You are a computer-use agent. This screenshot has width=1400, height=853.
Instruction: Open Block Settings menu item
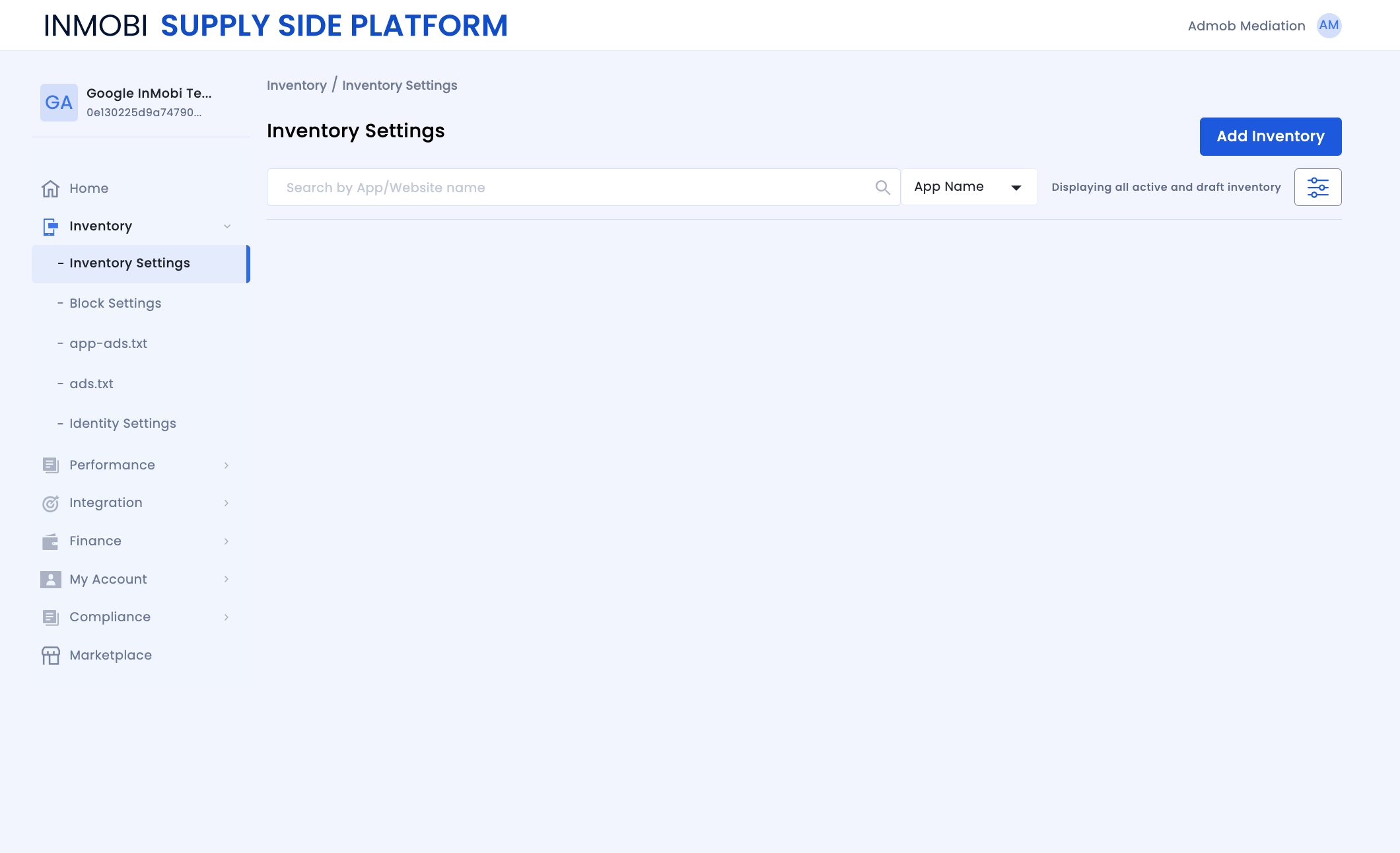click(x=115, y=304)
